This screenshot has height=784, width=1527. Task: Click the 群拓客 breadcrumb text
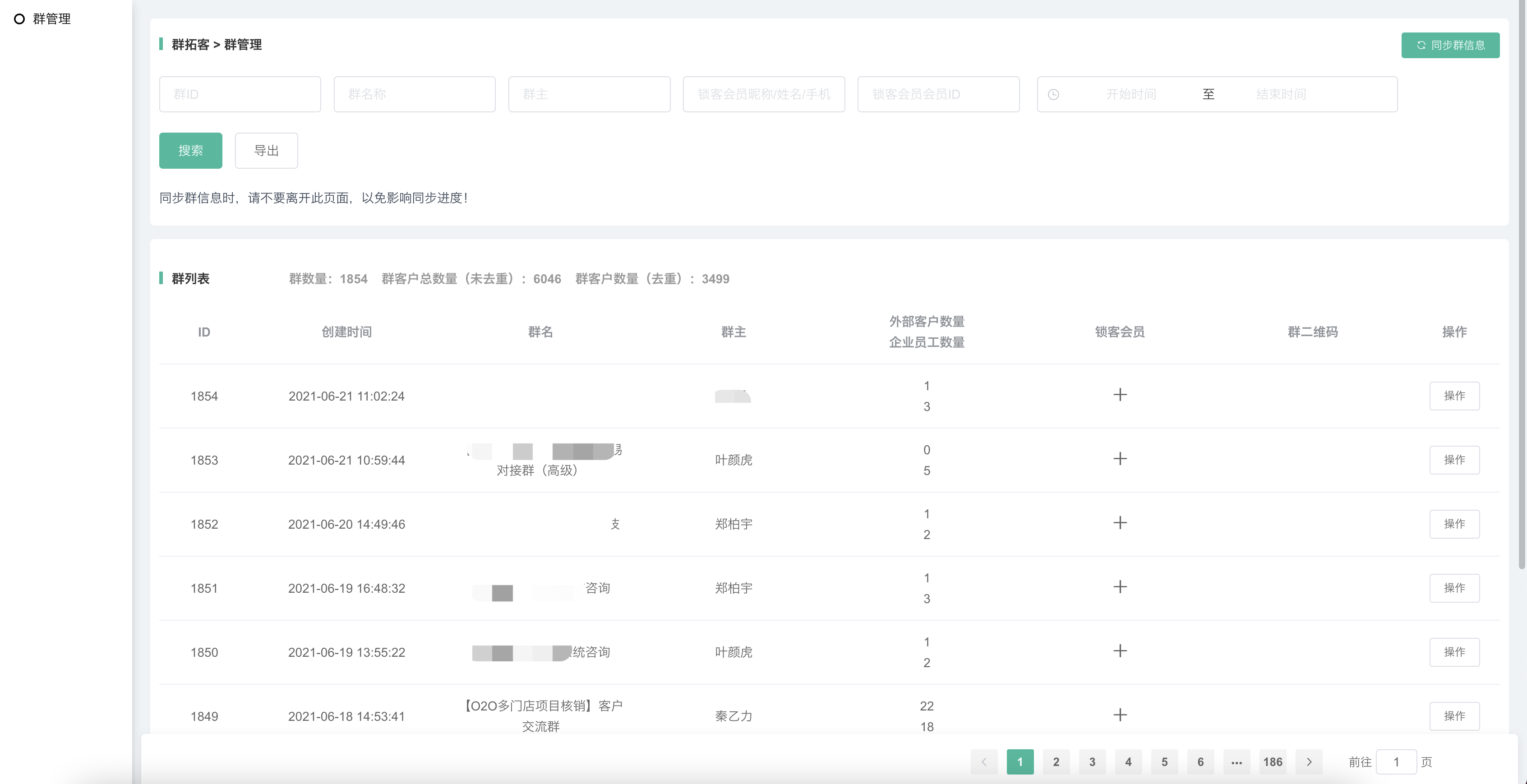pyautogui.click(x=190, y=45)
